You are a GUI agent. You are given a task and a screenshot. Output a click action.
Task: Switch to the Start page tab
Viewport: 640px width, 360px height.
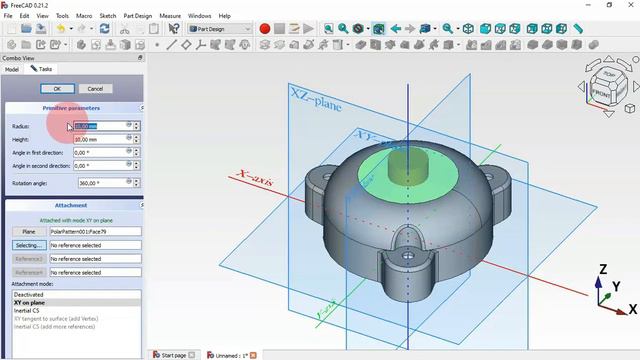[174, 355]
